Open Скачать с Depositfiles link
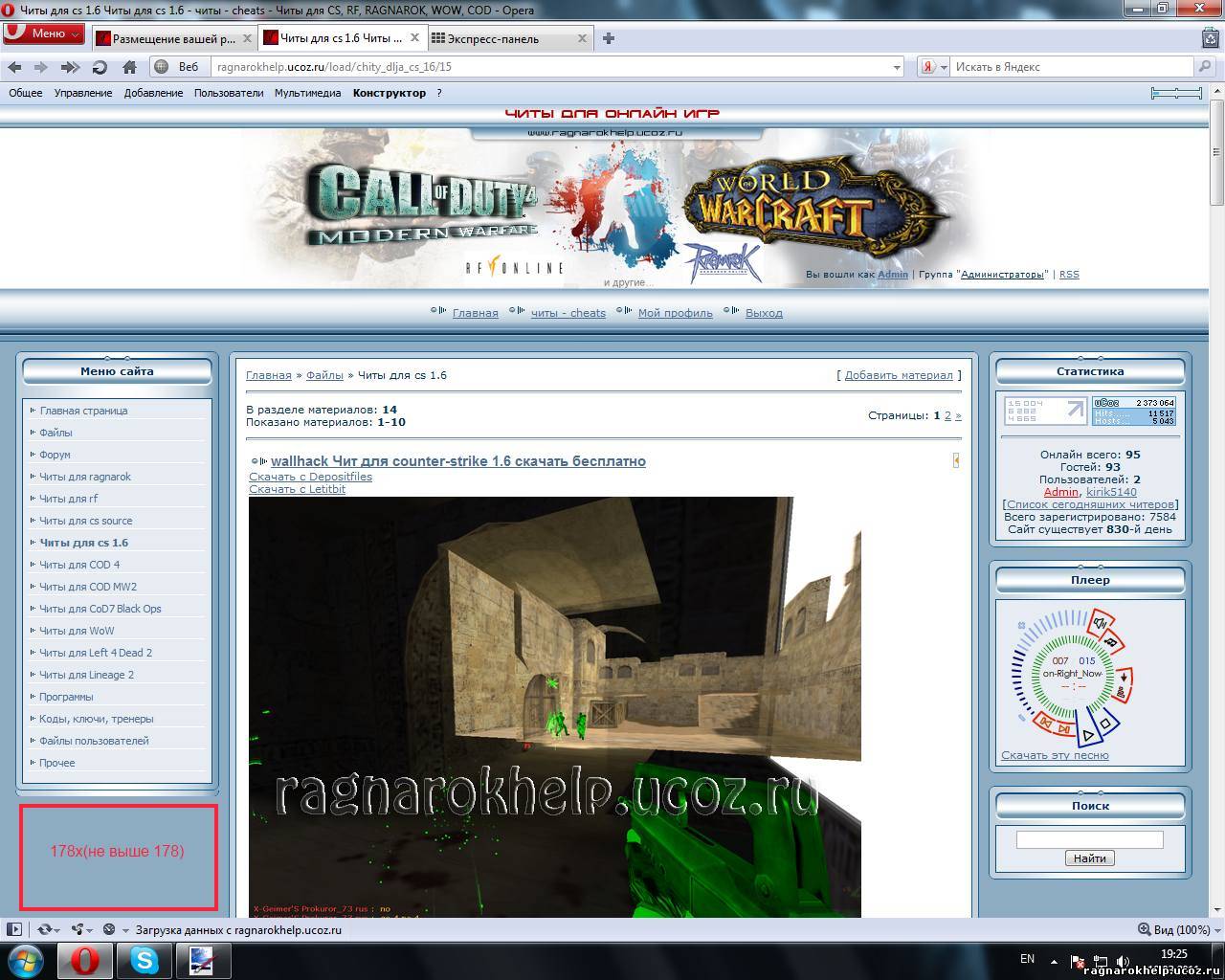This screenshot has height=980, width=1225. coord(310,477)
